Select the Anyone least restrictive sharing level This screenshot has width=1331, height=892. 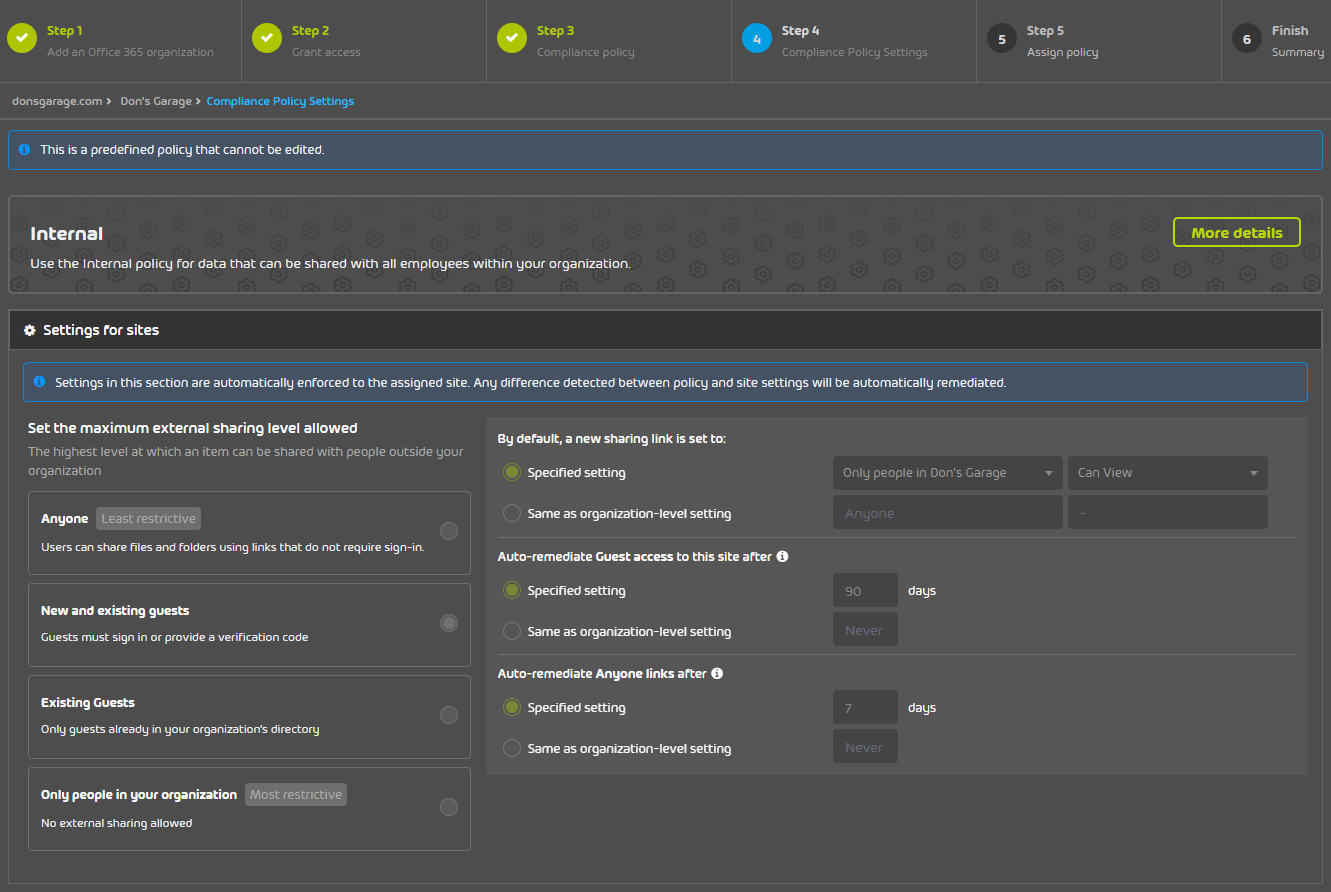click(x=448, y=531)
